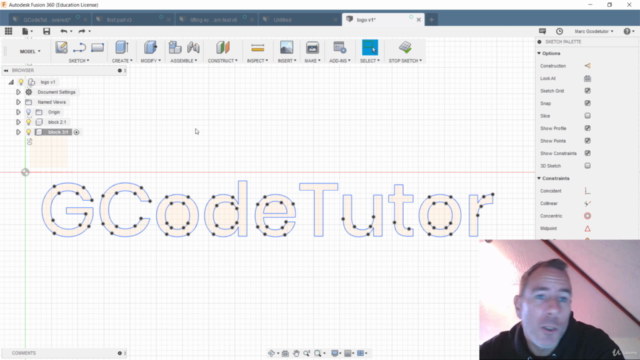
Task: Expand the block 2:1 node
Action: tap(18, 122)
